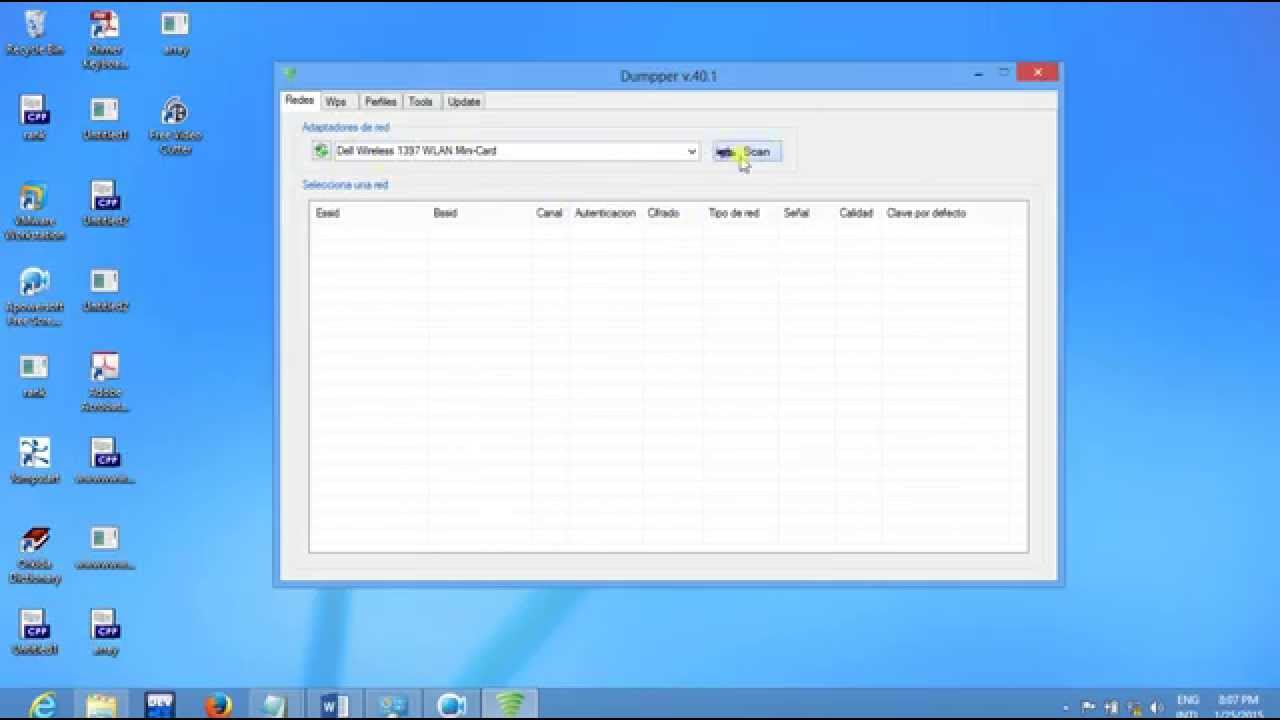Close the Dumpper window
This screenshot has height=720, width=1280.
(1038, 72)
